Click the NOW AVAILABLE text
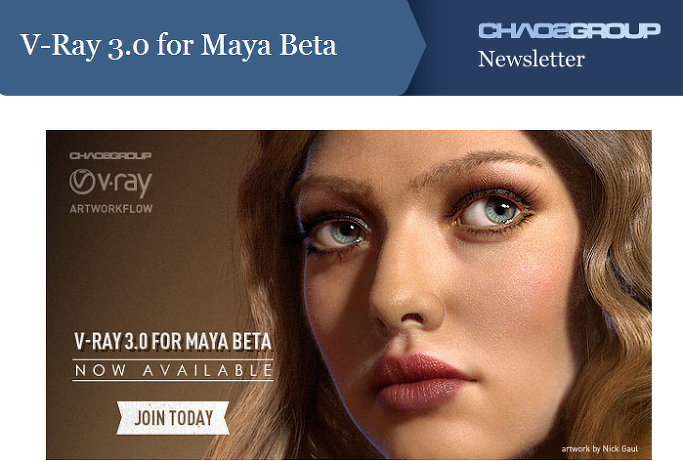The height and width of the screenshot is (461, 683). (x=173, y=370)
